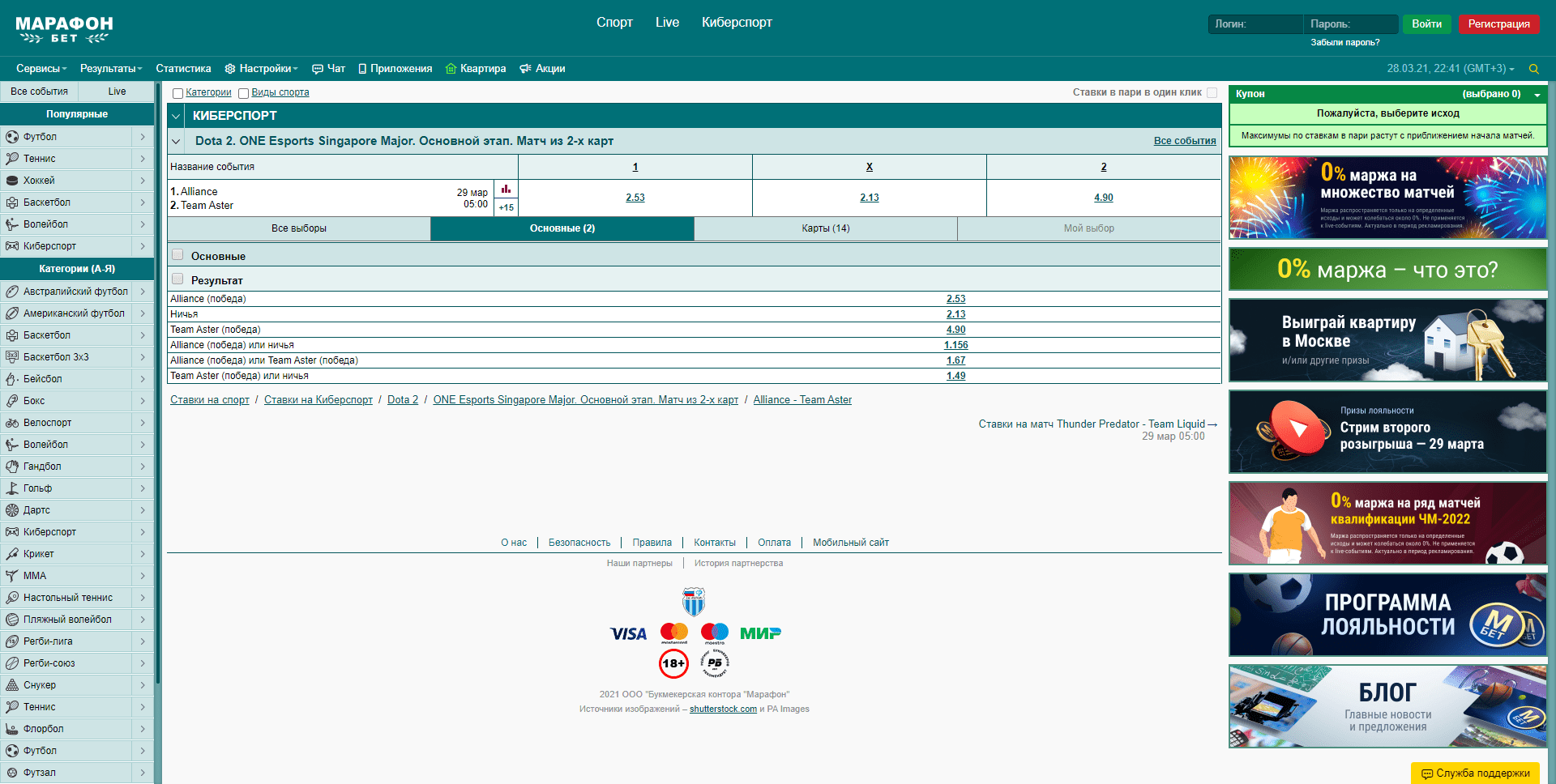Click the MMA icon in categories
The width and height of the screenshot is (1556, 784).
12,576
